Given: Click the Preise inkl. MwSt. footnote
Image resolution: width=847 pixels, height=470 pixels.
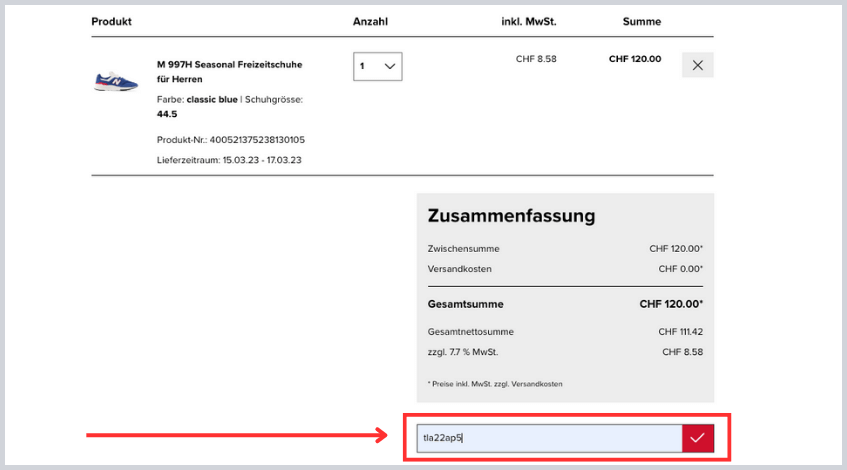Looking at the screenshot, I should click(494, 384).
